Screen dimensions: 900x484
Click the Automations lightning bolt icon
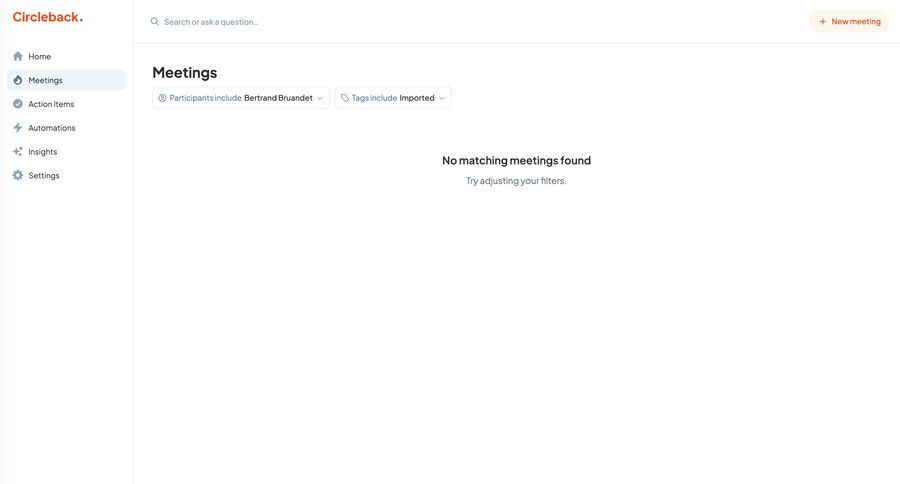(x=18, y=128)
